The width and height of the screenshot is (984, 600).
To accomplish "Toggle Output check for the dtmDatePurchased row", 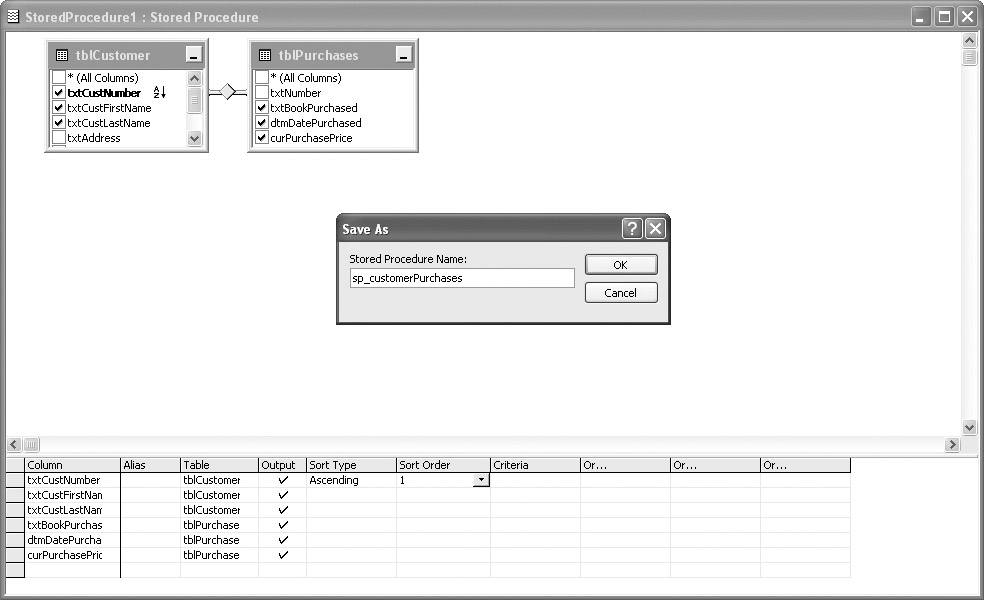I will point(282,540).
